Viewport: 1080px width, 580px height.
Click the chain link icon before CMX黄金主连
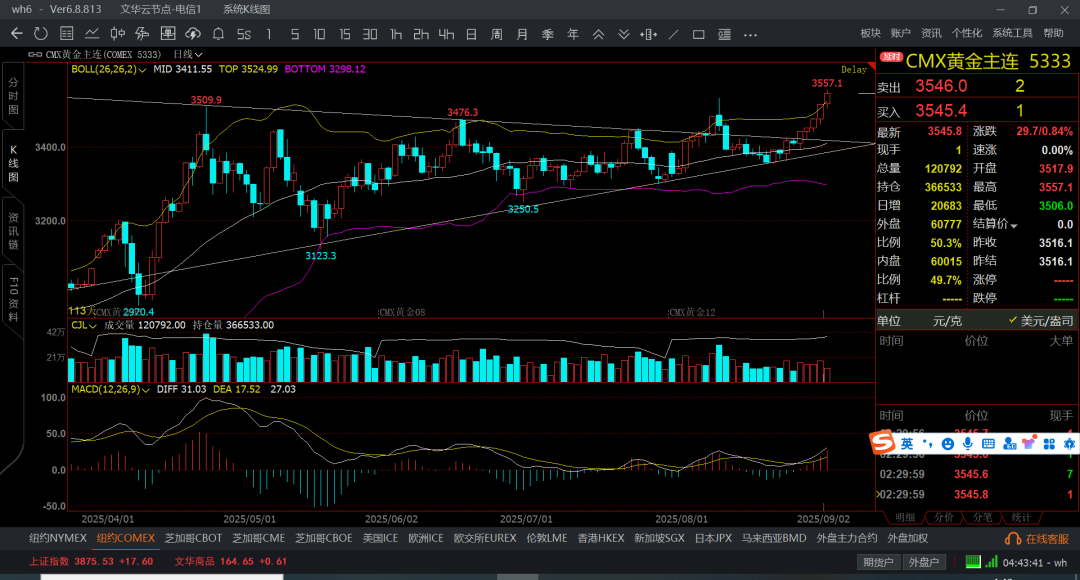34,54
